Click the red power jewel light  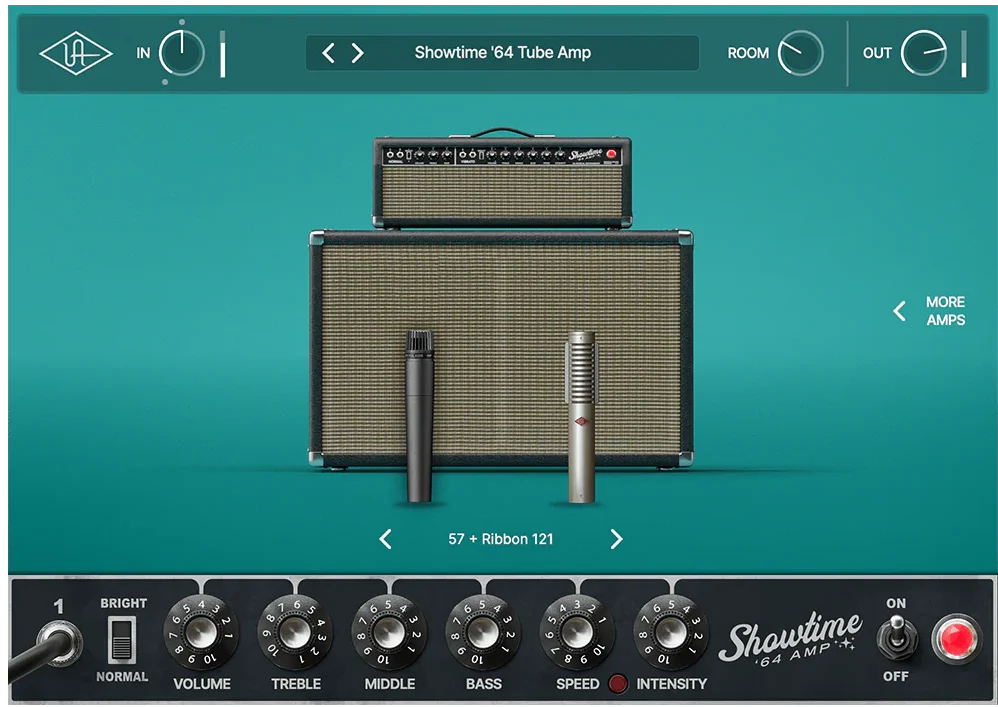coord(956,639)
